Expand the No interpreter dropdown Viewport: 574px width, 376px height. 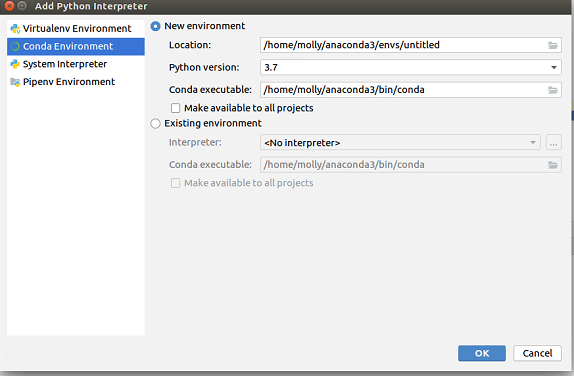pyautogui.click(x=400, y=142)
